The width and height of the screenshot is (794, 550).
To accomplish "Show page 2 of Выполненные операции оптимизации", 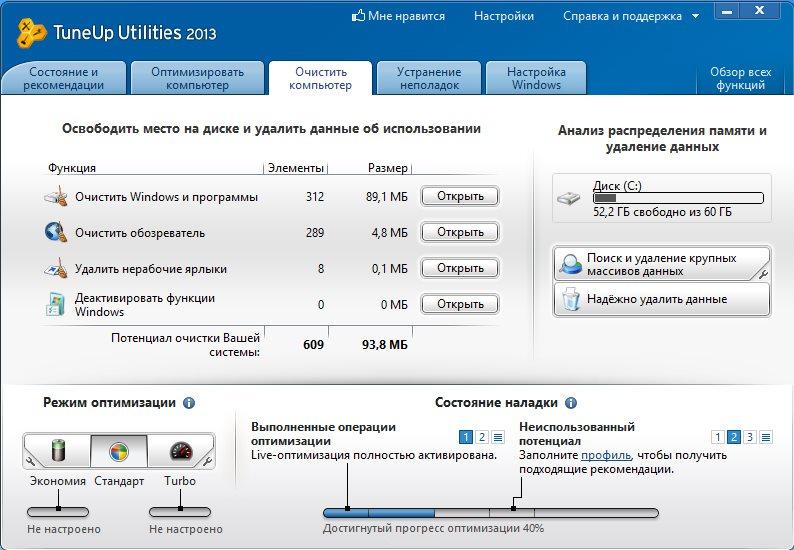I will [x=482, y=437].
